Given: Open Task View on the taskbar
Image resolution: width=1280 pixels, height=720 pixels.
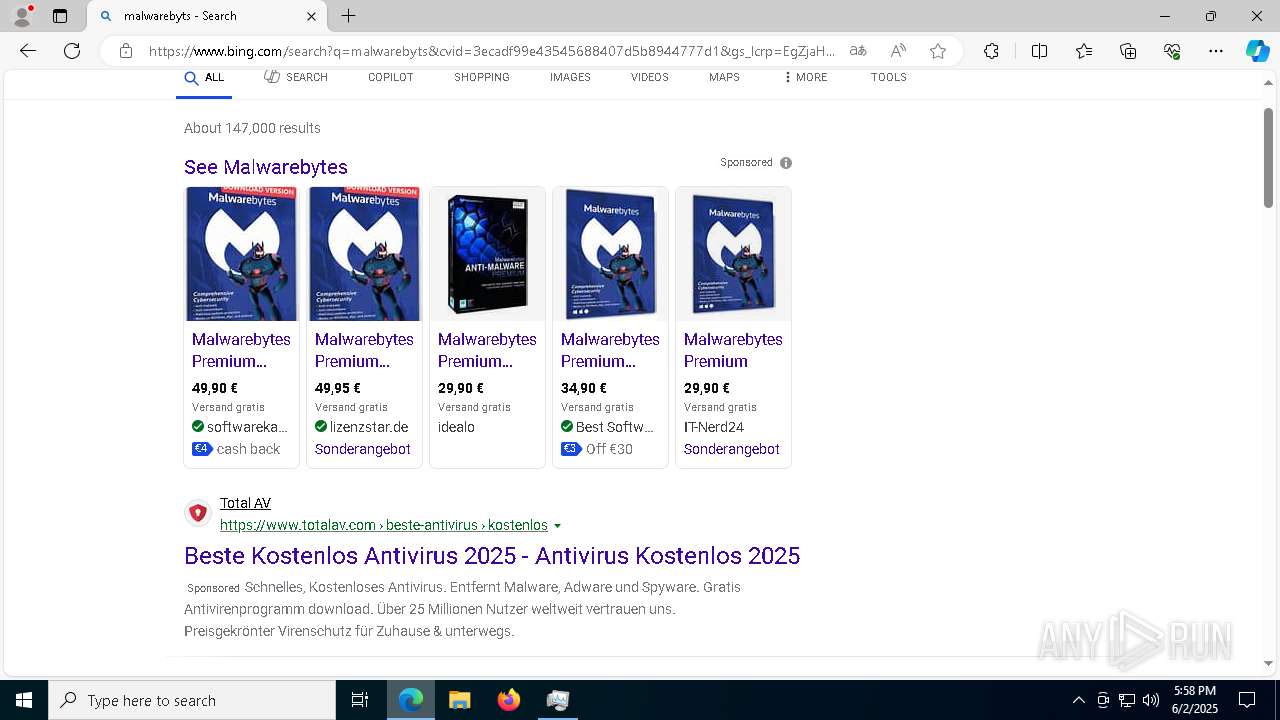Looking at the screenshot, I should click(360, 700).
